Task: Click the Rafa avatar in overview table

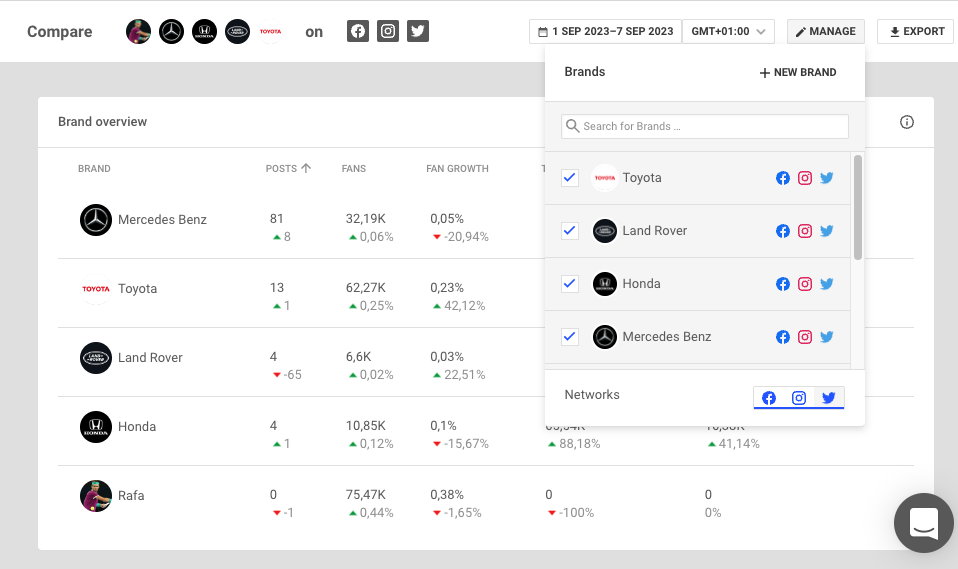Action: (x=96, y=496)
